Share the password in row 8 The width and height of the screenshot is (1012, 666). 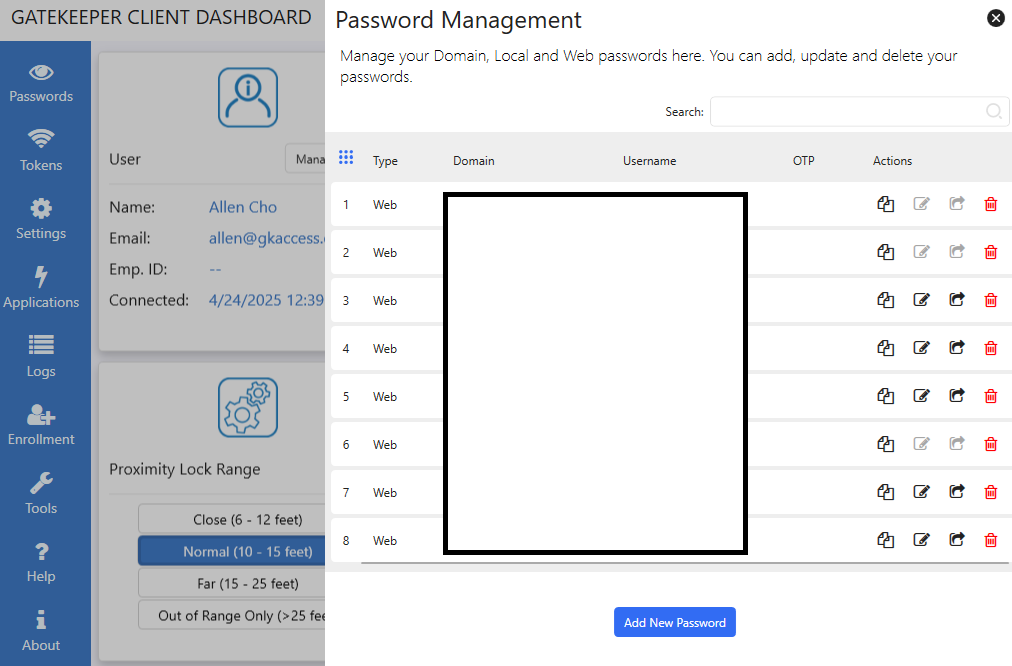[957, 540]
